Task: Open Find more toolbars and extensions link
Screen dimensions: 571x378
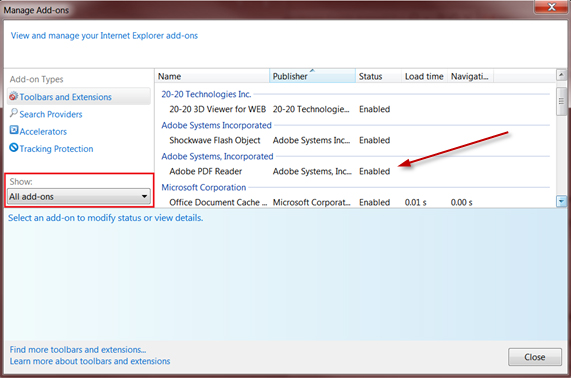Action: (78, 350)
